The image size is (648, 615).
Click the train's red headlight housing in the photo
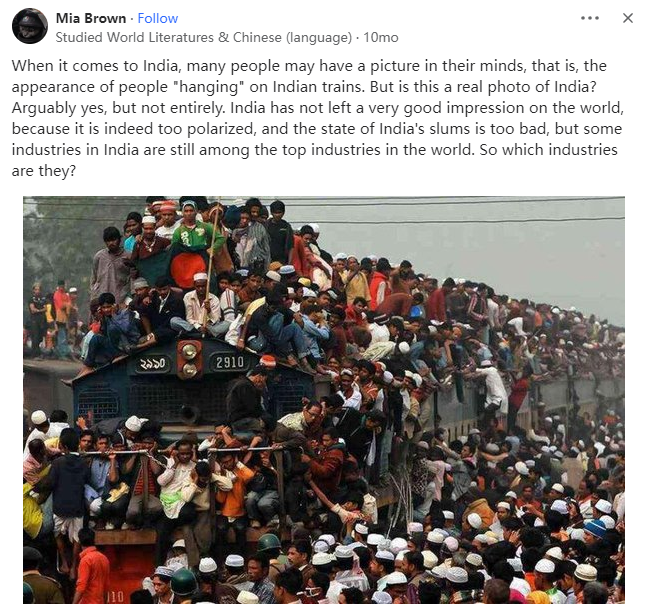coord(189,359)
